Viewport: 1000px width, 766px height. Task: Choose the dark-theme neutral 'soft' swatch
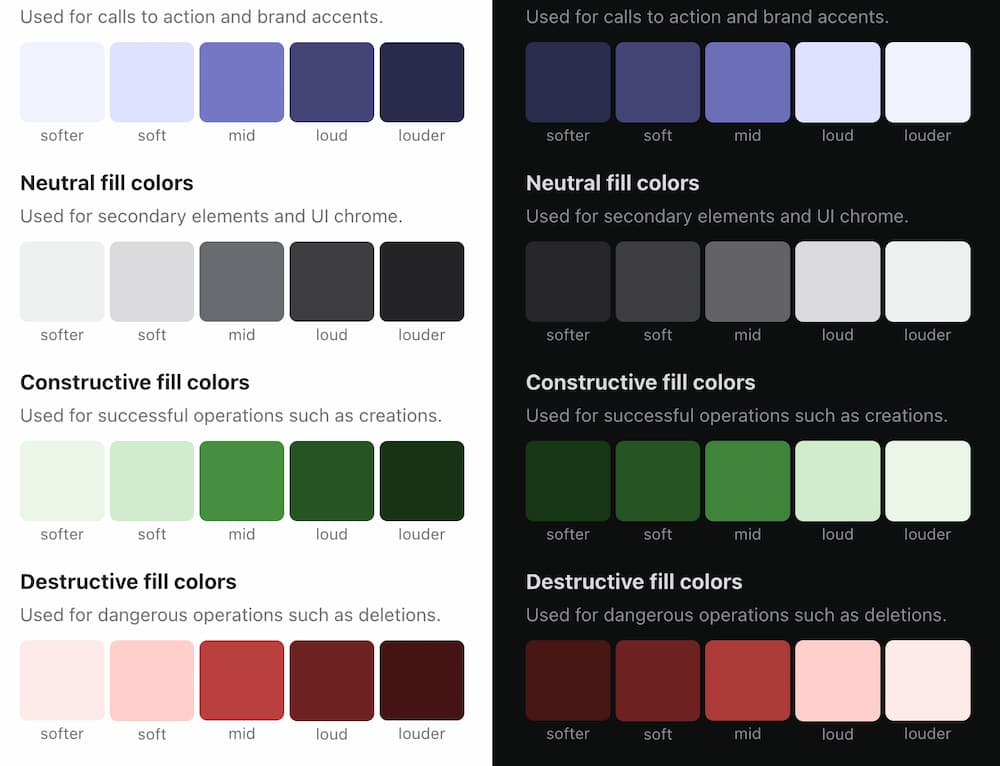tap(658, 281)
